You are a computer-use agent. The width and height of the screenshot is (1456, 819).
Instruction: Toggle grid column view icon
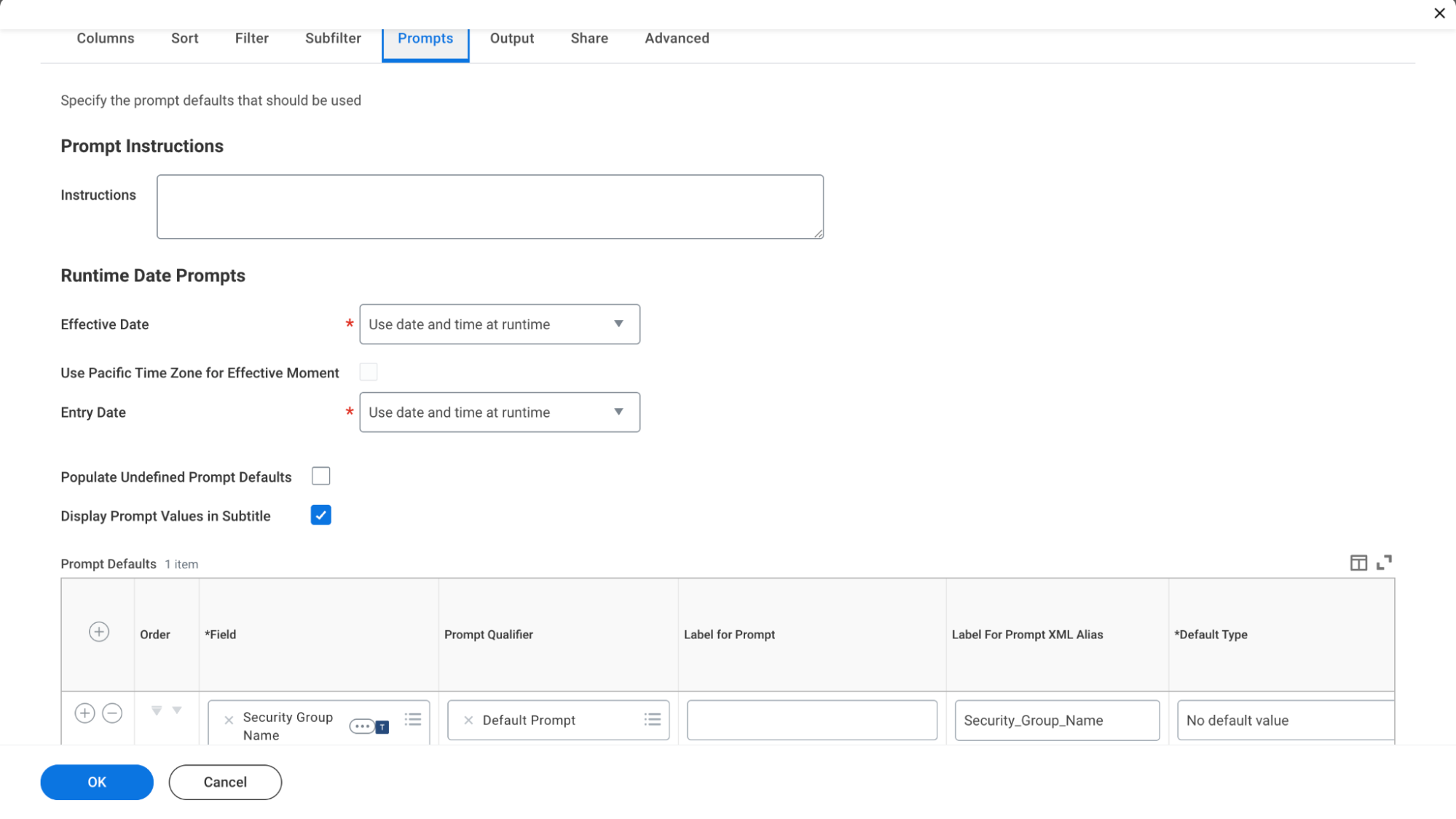1358,563
